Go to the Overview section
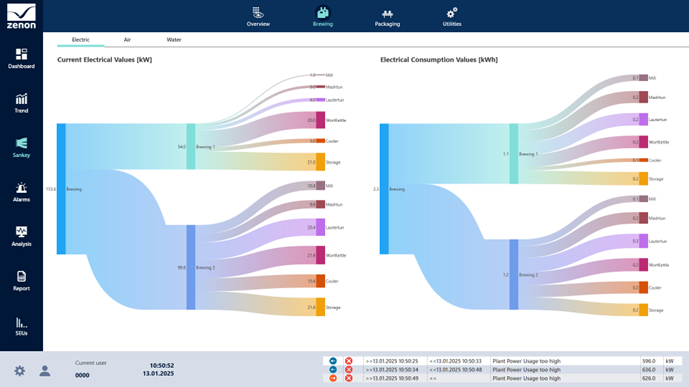 point(258,17)
